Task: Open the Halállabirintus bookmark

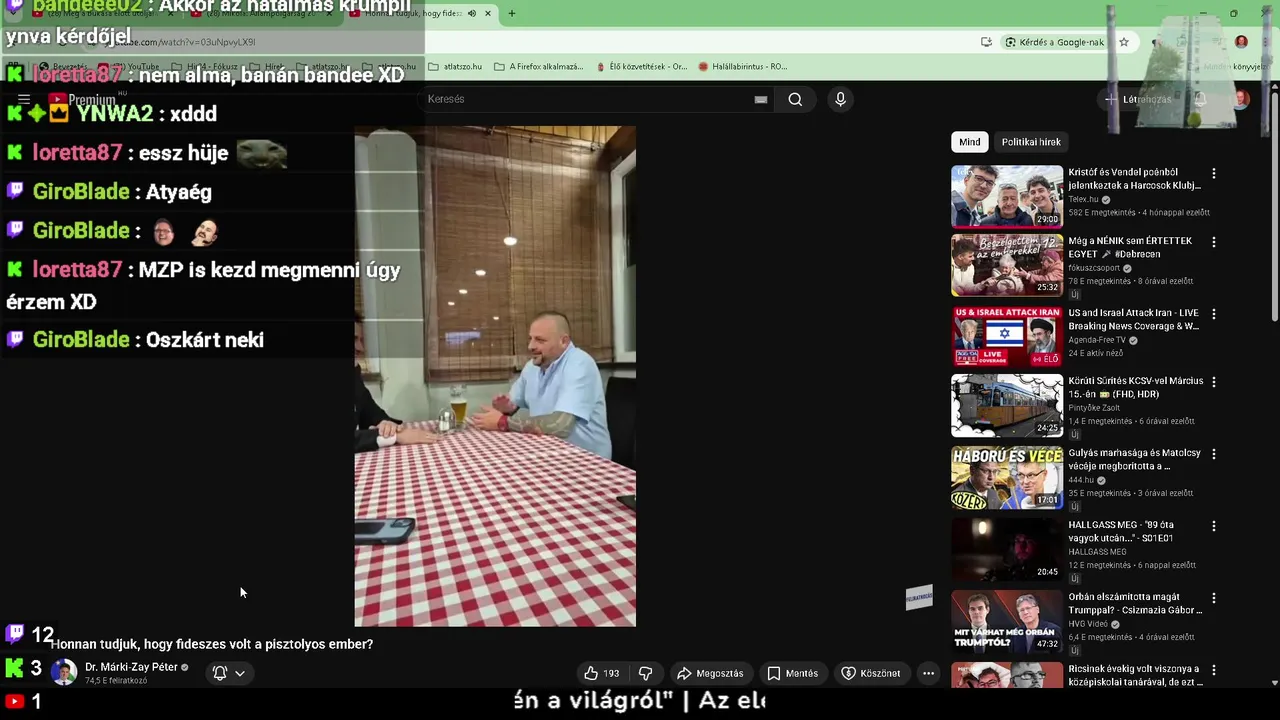Action: (x=742, y=66)
